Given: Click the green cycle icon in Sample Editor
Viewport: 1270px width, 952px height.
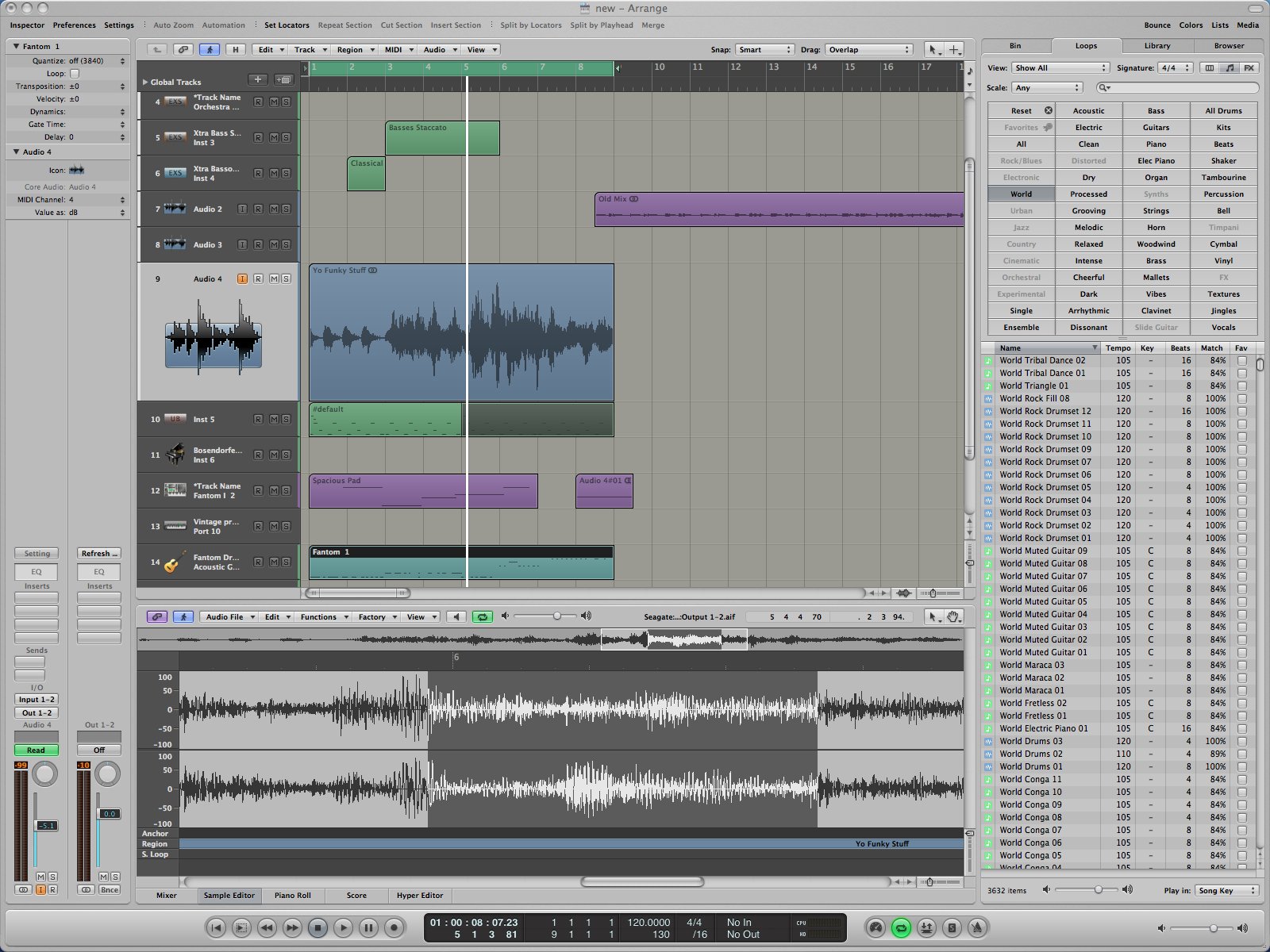Looking at the screenshot, I should coord(482,616).
